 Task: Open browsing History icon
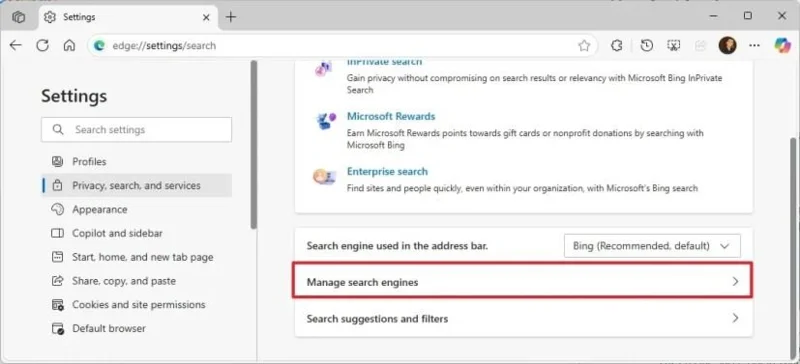[x=646, y=45]
